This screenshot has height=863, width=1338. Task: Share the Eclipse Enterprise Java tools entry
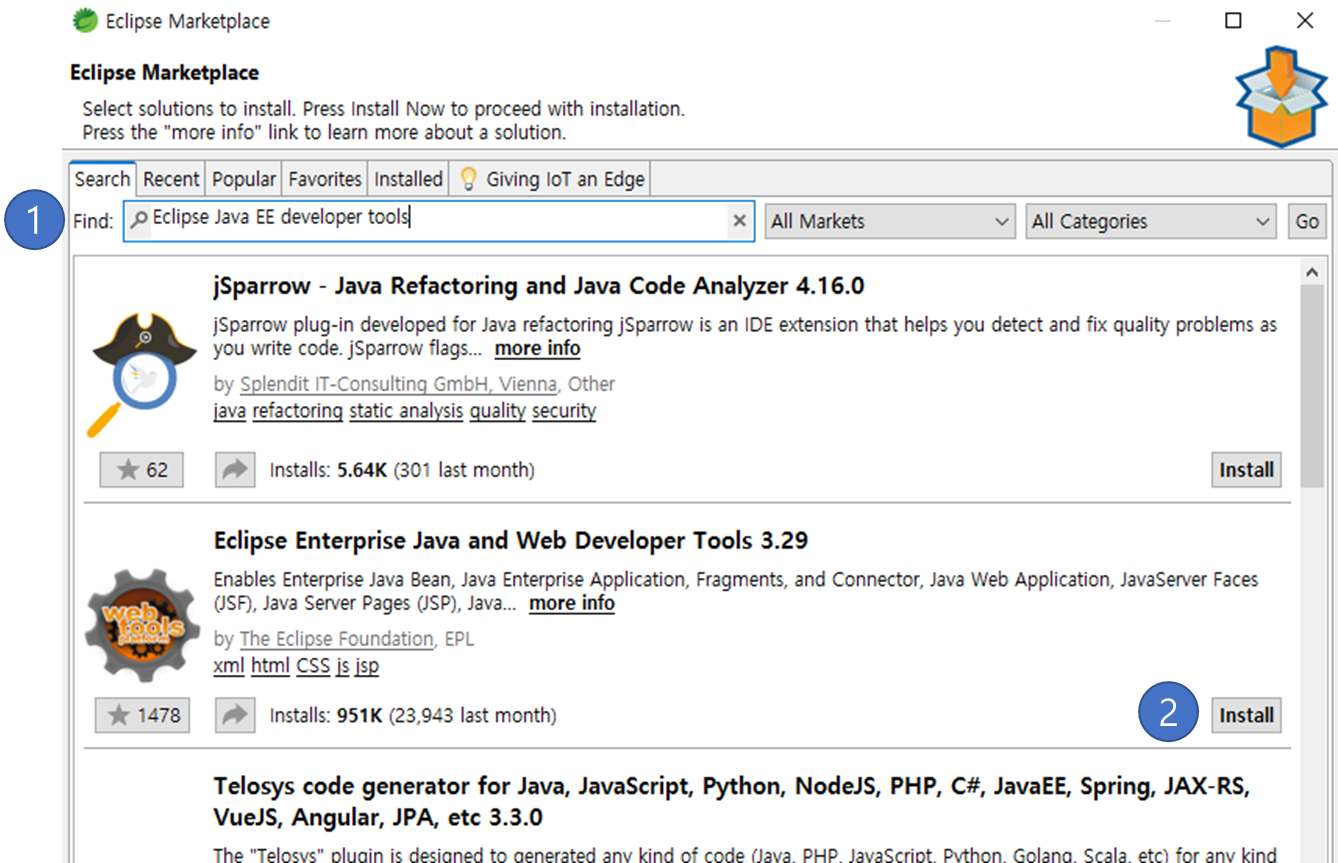pyautogui.click(x=235, y=715)
